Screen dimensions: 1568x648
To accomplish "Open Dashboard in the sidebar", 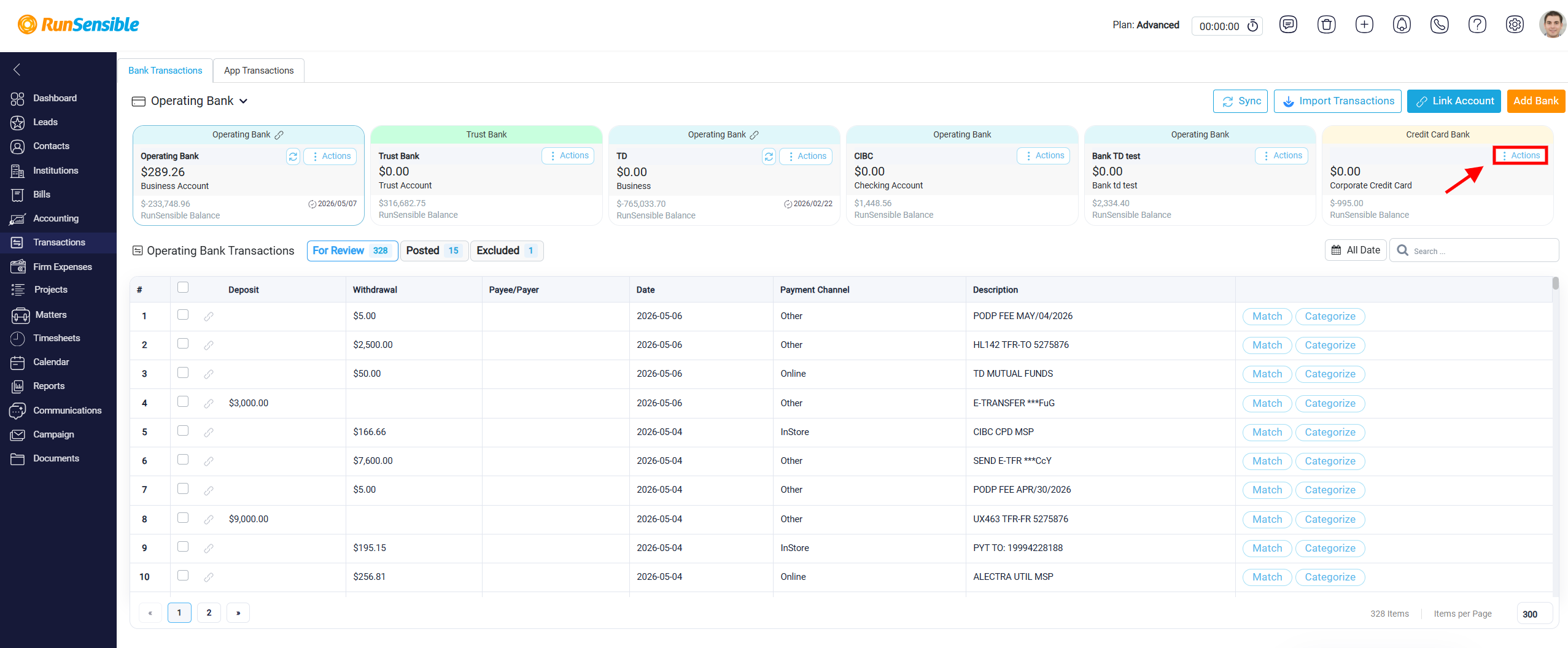I will pos(55,98).
